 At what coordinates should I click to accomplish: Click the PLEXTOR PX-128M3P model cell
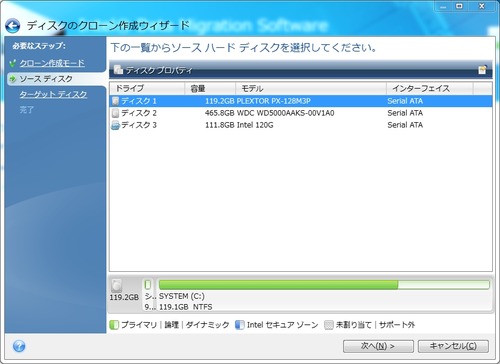coord(273,101)
